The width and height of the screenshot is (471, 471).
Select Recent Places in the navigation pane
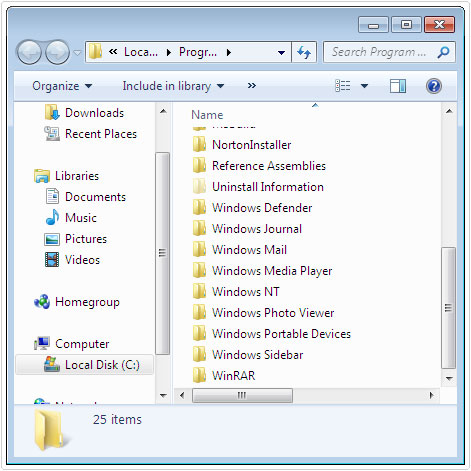91,134
